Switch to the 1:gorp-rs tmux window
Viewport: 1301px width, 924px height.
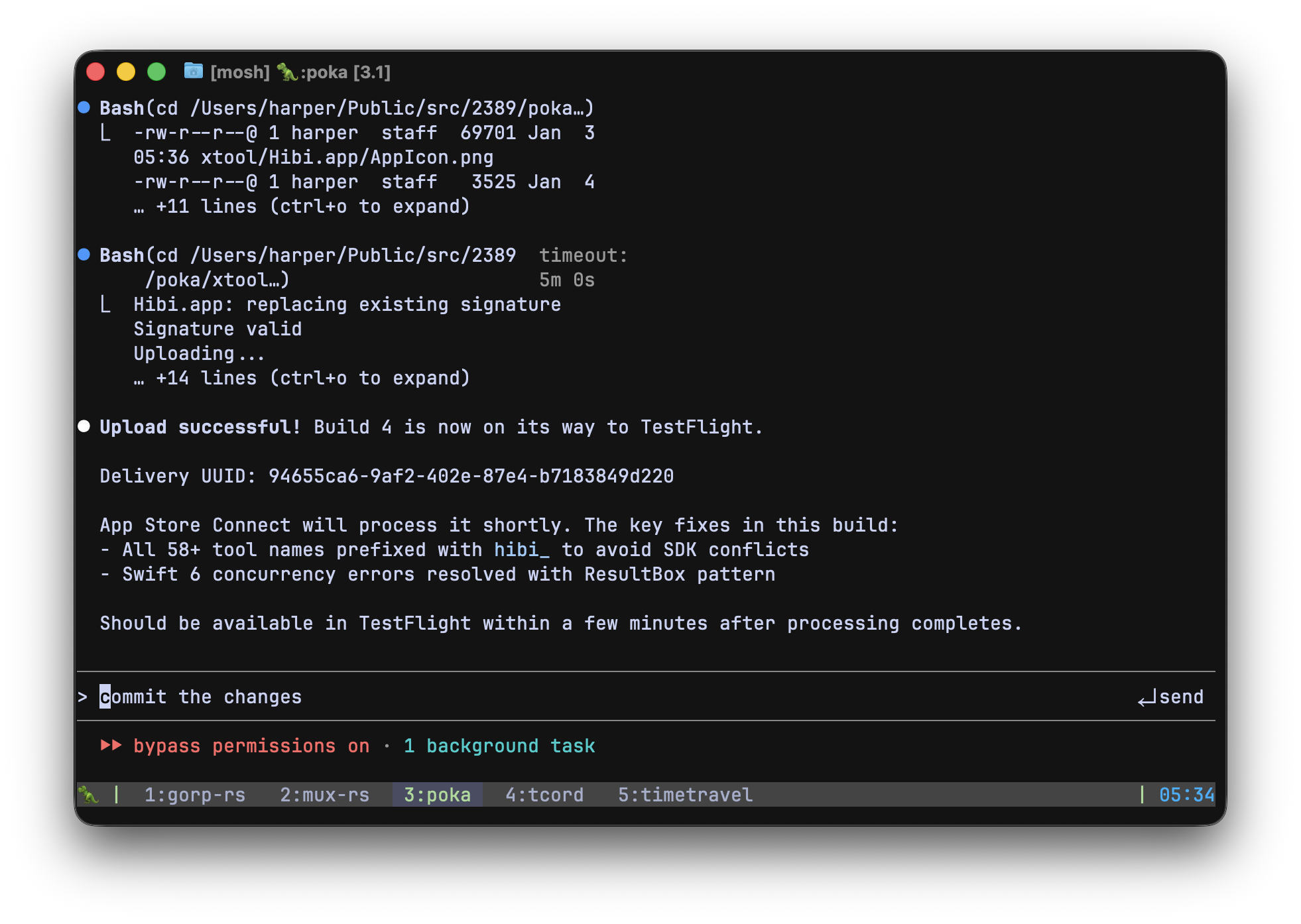tap(194, 795)
